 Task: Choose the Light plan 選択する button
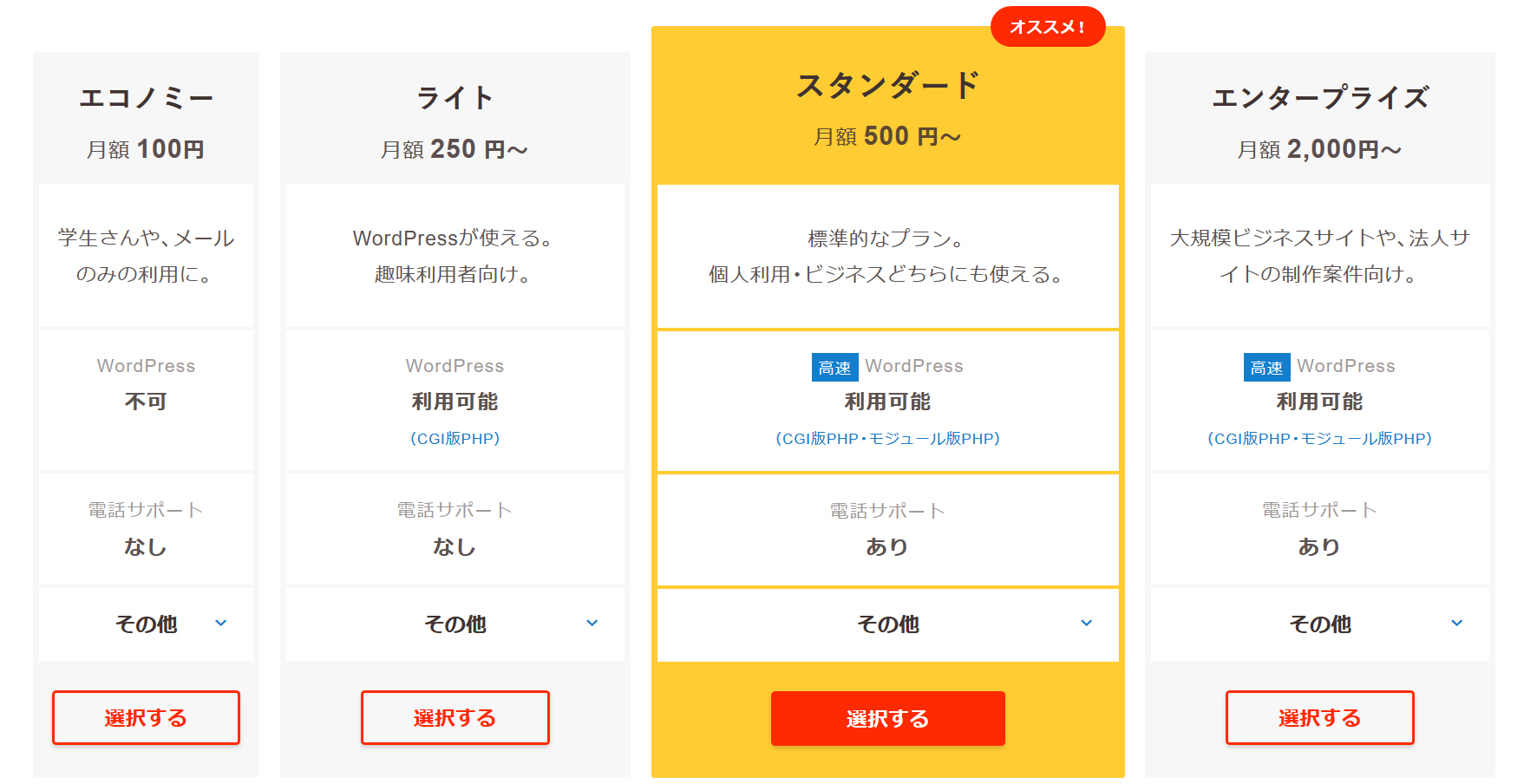(x=455, y=717)
